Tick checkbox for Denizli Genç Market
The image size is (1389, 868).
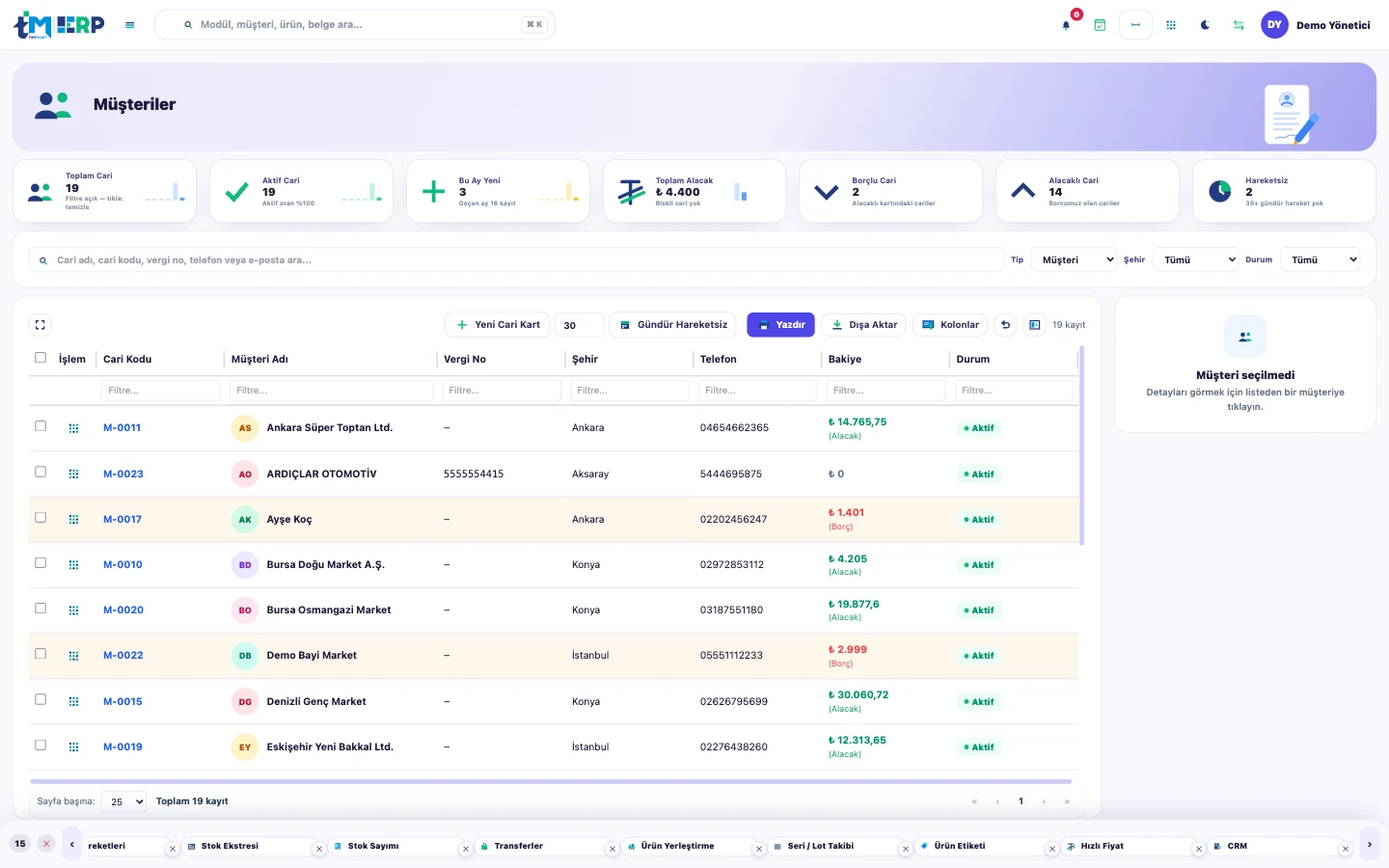pyautogui.click(x=41, y=699)
